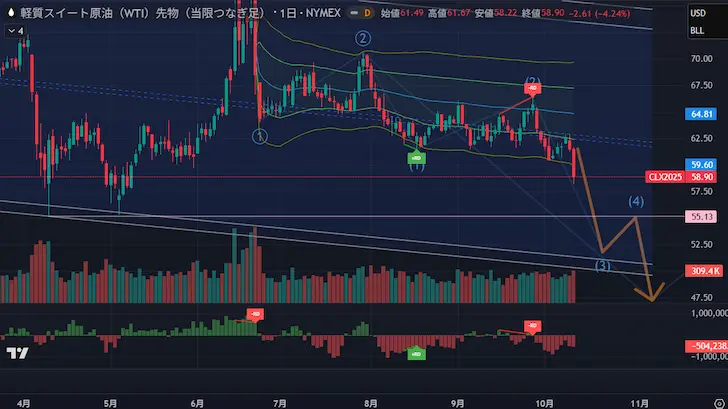Open the BLL unit selector
The width and height of the screenshot is (728, 409).
(697, 31)
